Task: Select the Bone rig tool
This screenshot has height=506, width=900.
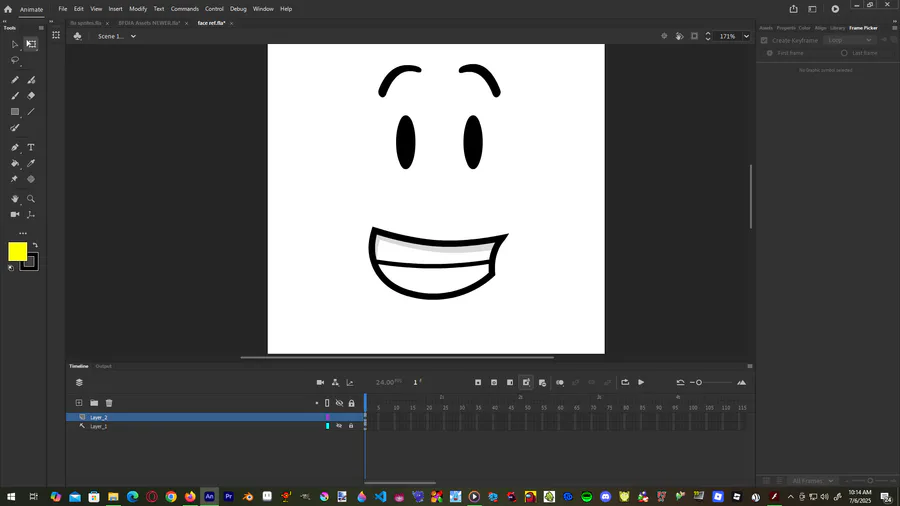Action: pyautogui.click(x=31, y=215)
